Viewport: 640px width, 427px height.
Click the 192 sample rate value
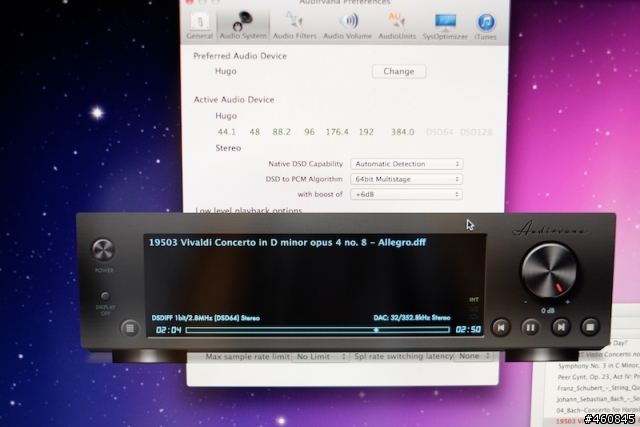pos(366,132)
